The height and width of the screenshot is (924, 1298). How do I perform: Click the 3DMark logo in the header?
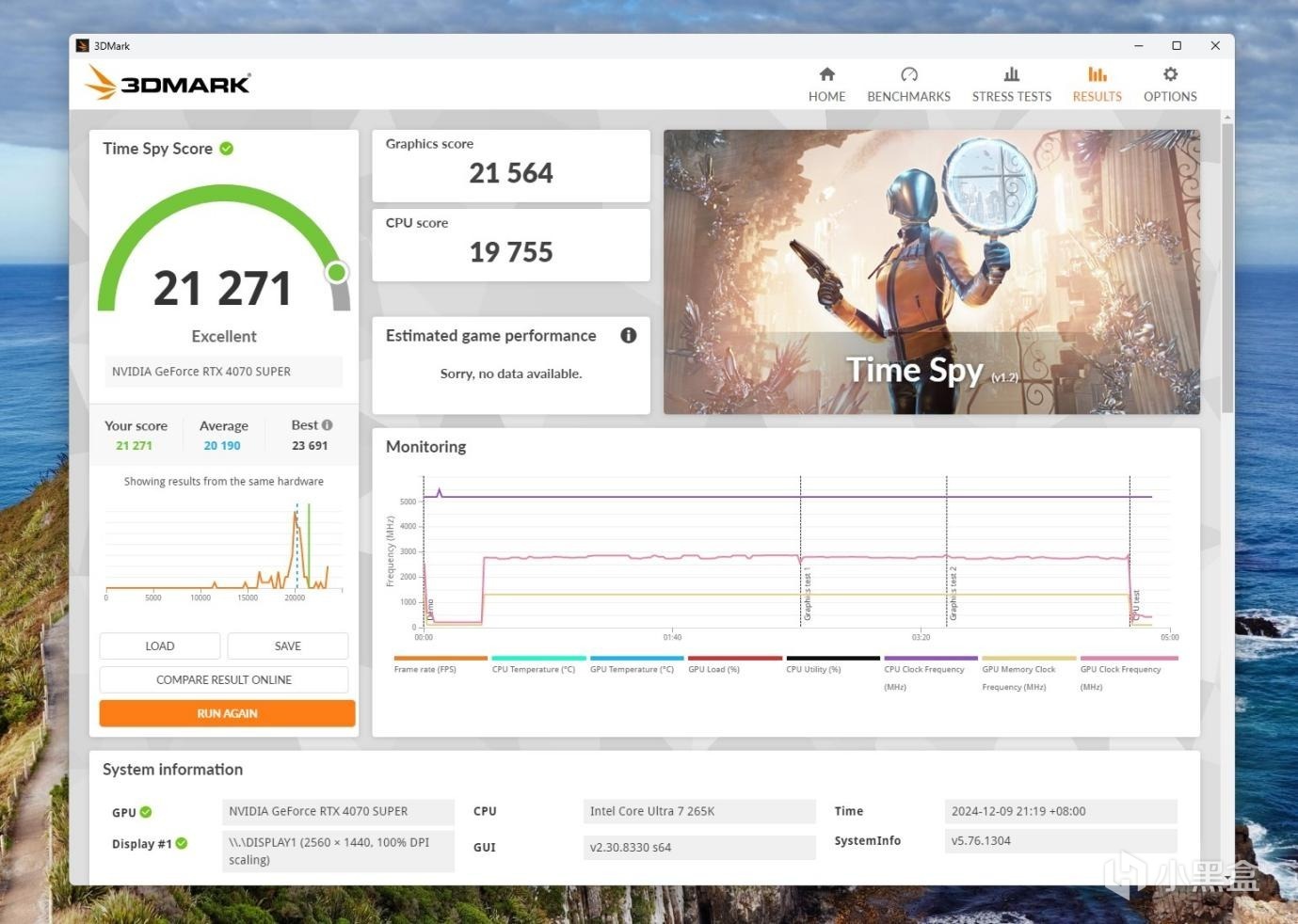coord(168,83)
